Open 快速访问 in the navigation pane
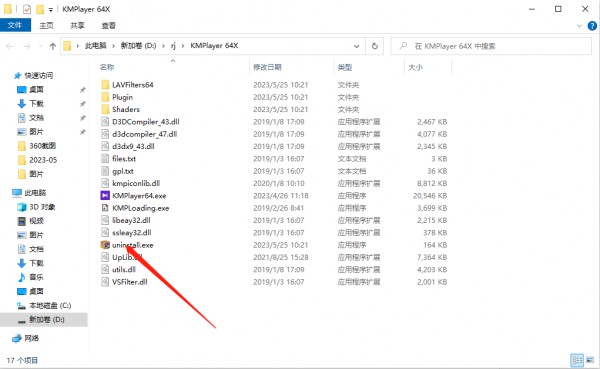This screenshot has height=369, width=600. click(39, 75)
